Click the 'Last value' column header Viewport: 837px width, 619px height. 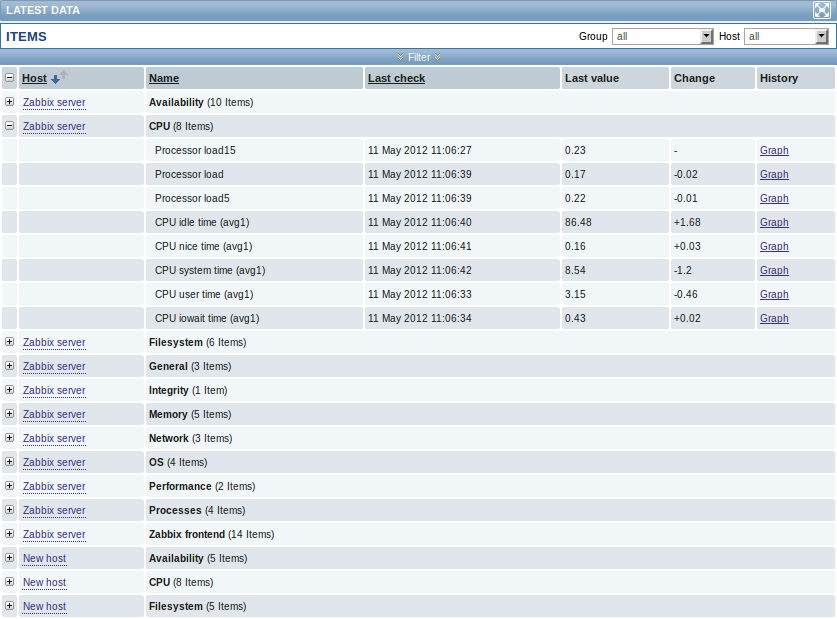coord(591,78)
